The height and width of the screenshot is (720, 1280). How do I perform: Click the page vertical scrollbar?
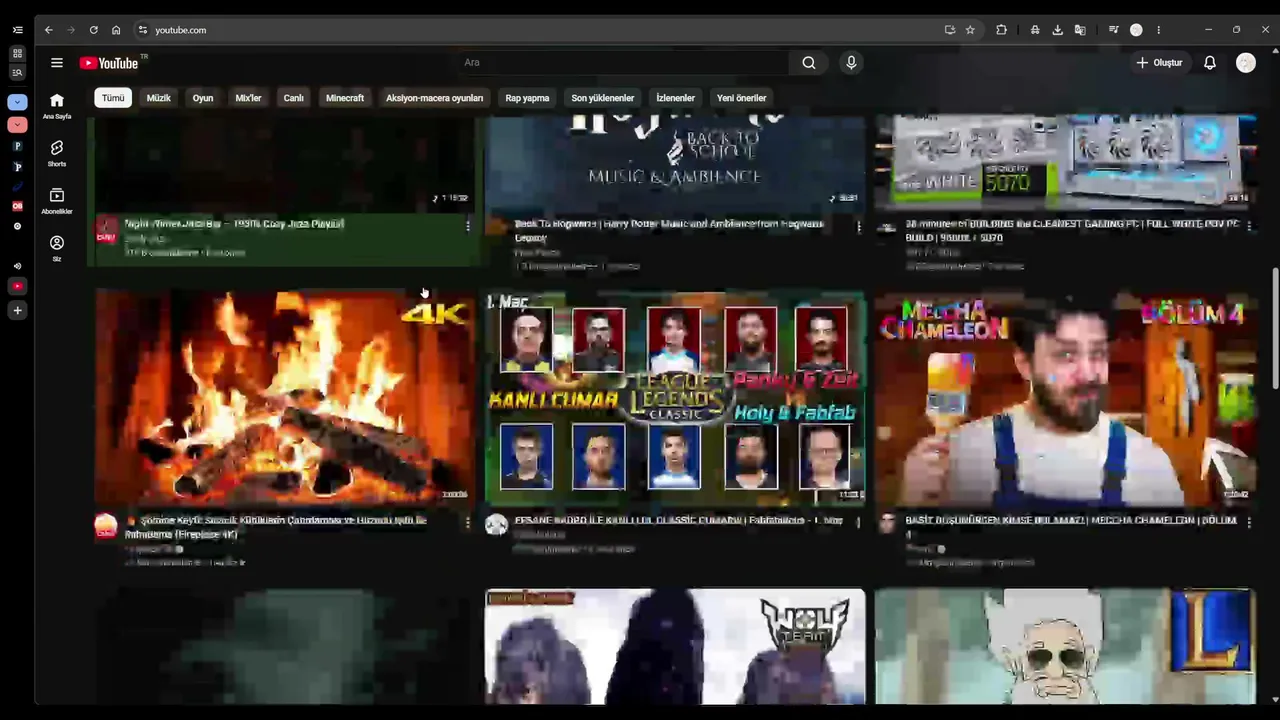click(1274, 330)
